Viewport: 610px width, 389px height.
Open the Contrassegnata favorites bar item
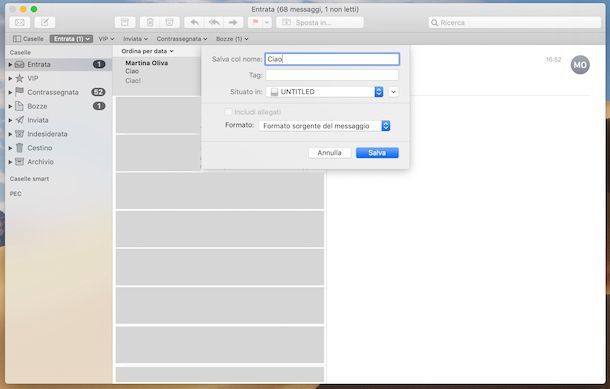[x=182, y=39]
